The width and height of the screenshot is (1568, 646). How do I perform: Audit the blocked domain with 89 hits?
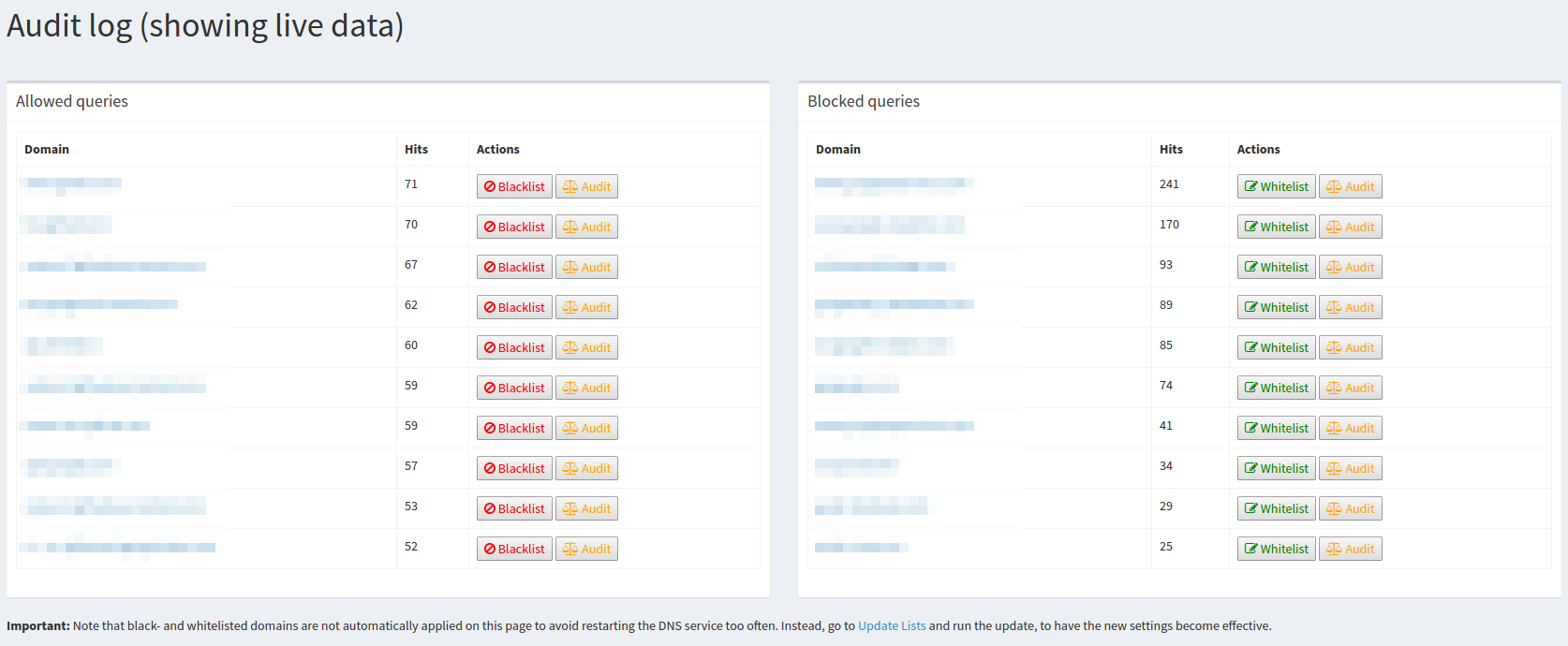pos(1350,307)
